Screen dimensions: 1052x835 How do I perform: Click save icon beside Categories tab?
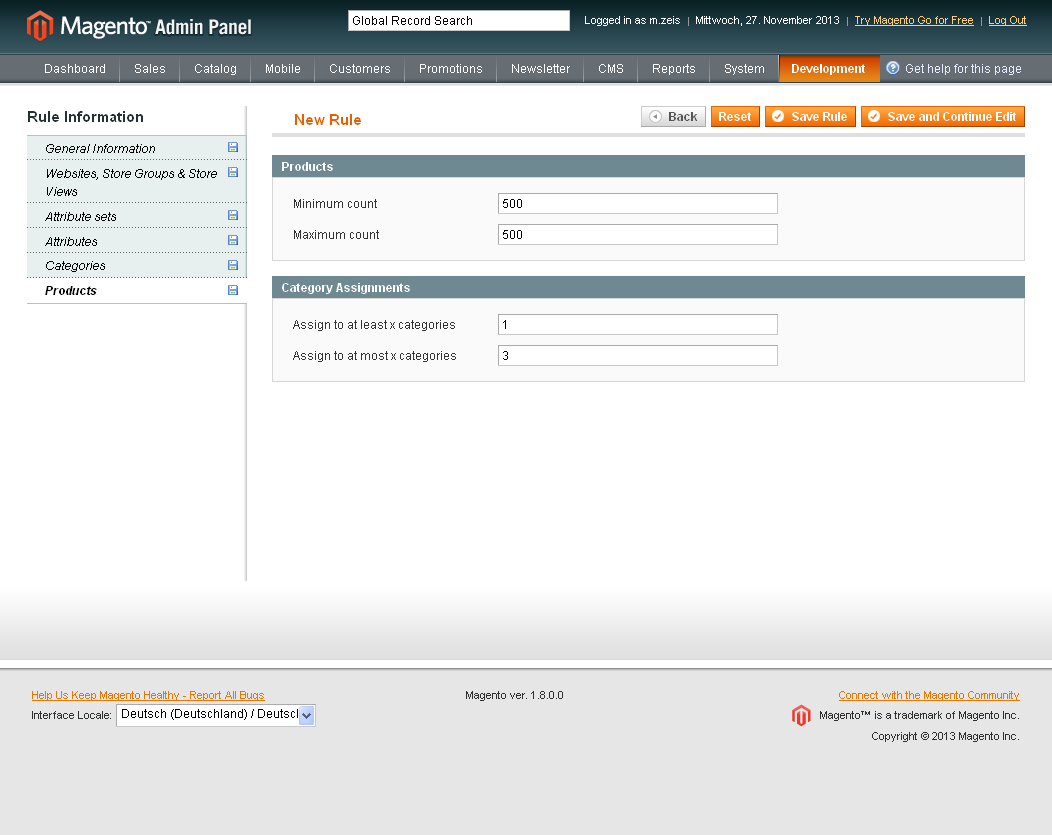click(x=233, y=266)
